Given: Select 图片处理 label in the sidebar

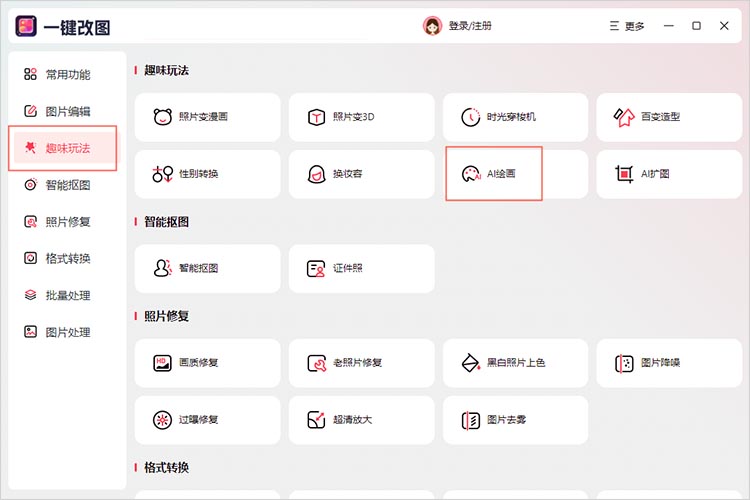Looking at the screenshot, I should [67, 332].
